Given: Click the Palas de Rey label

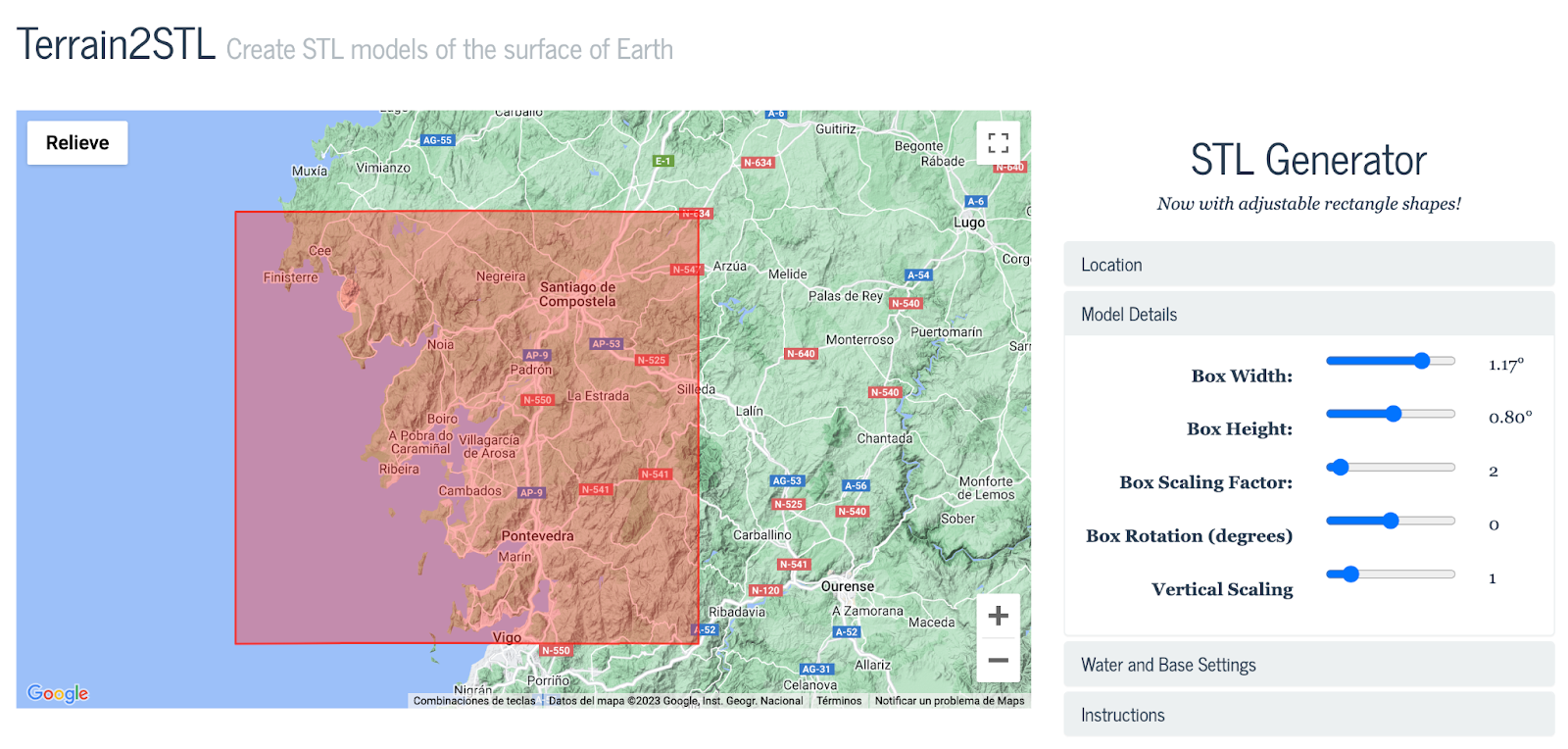Looking at the screenshot, I should click(x=845, y=296).
